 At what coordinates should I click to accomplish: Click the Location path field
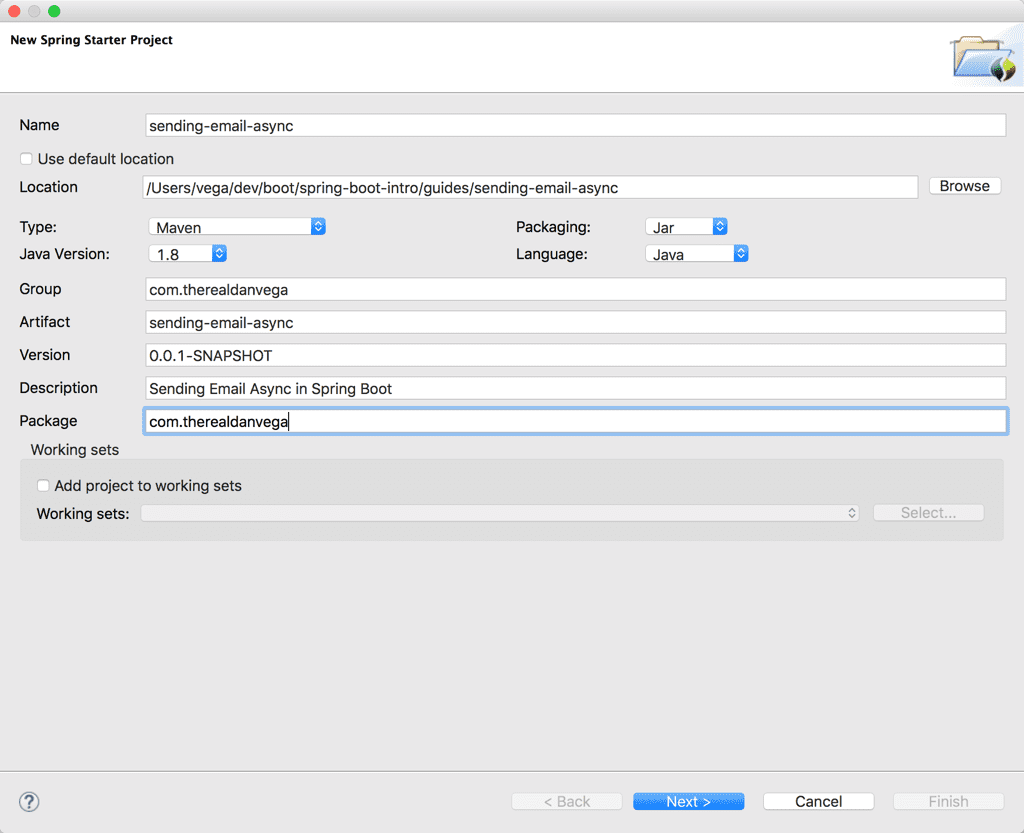pos(530,187)
